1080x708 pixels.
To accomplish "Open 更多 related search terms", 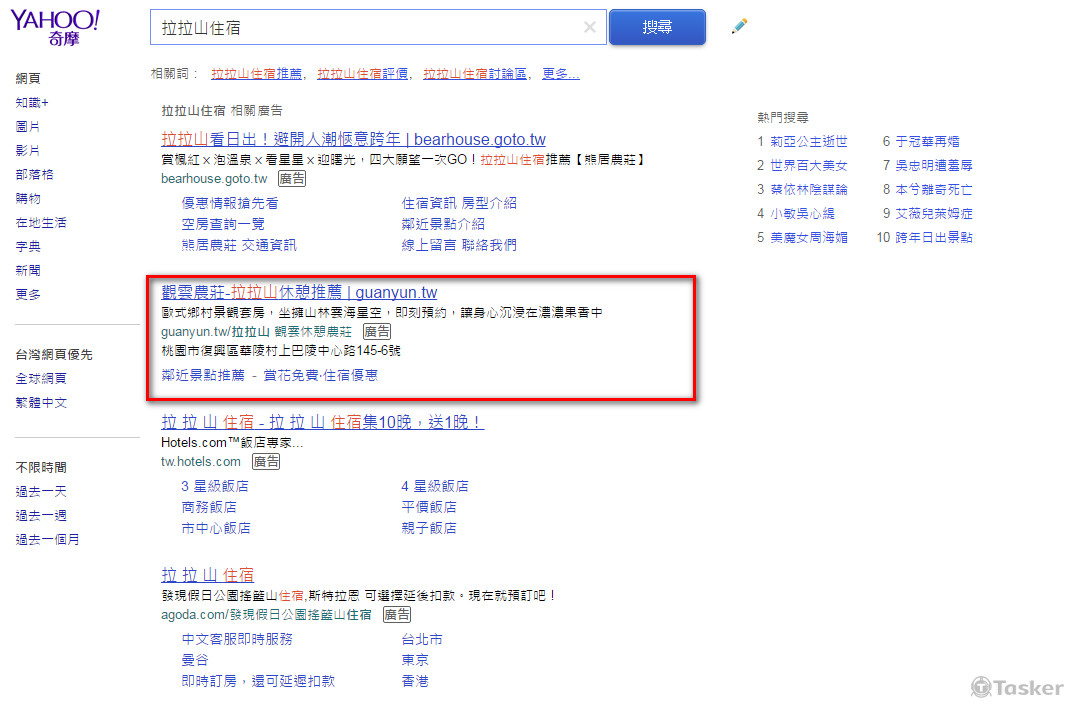I will pos(560,73).
